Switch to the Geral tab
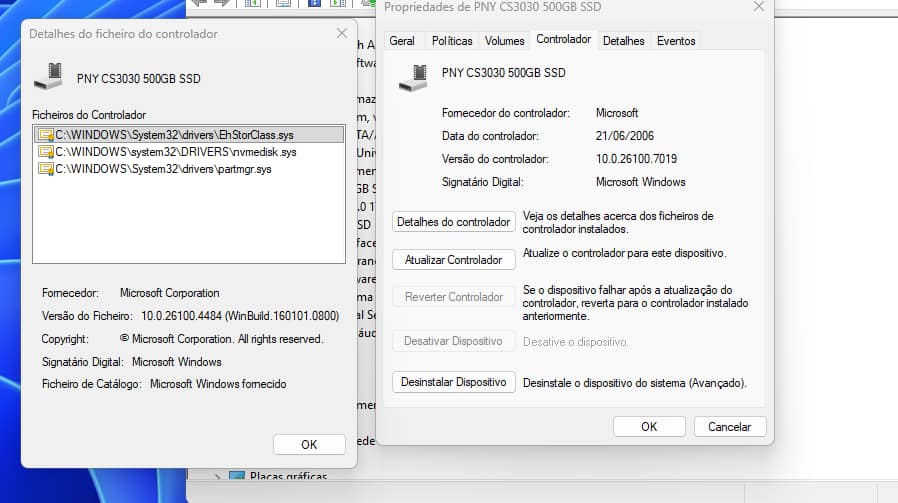 click(x=402, y=41)
